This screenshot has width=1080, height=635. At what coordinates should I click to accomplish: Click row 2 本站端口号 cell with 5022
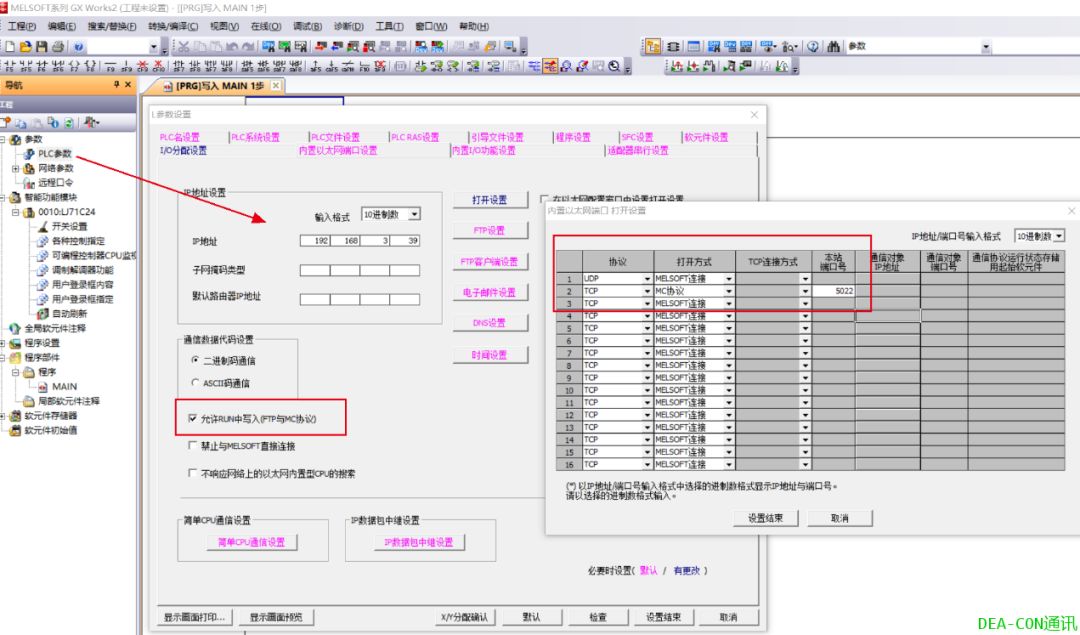tap(833, 291)
